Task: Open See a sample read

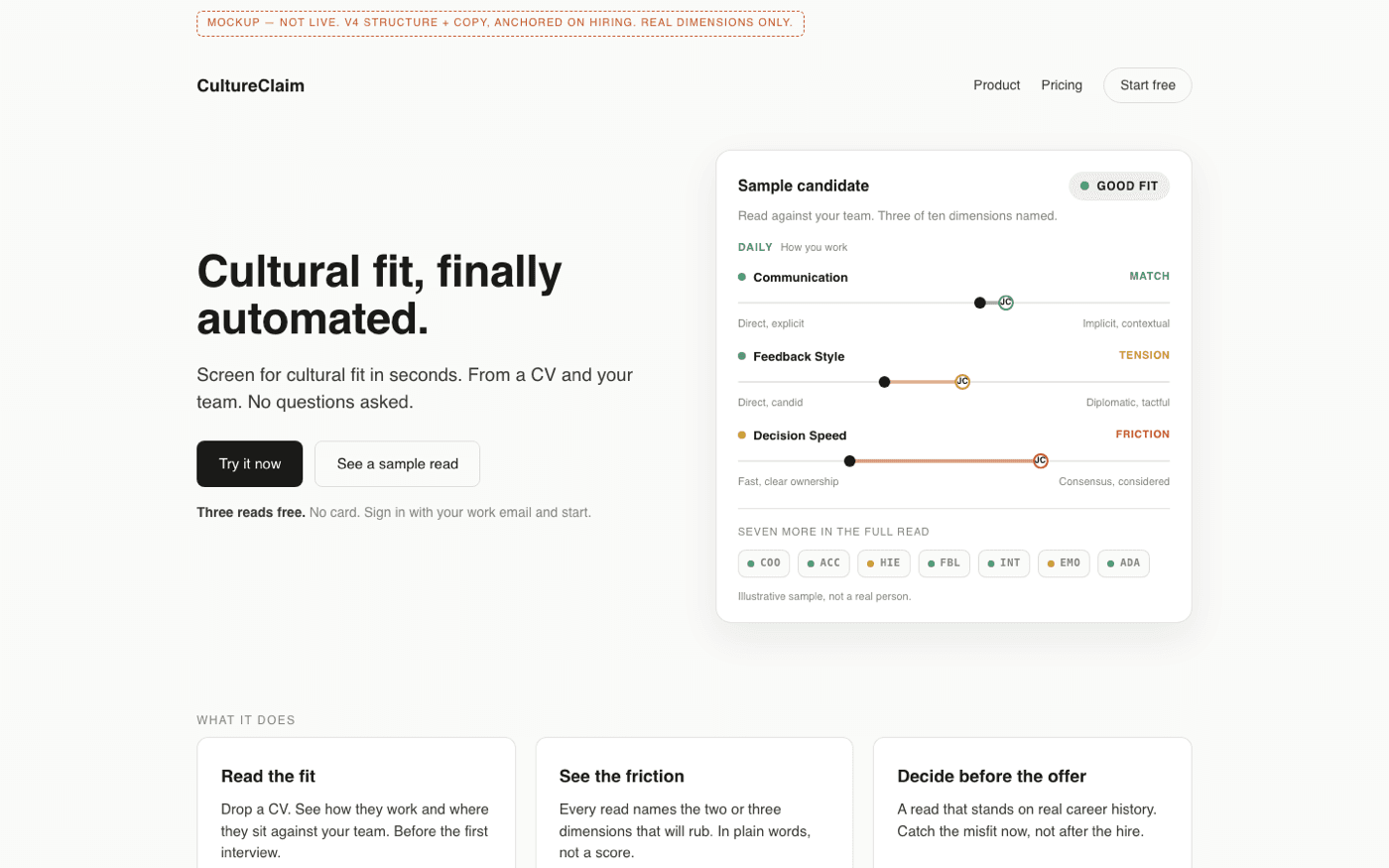Action: tap(397, 463)
